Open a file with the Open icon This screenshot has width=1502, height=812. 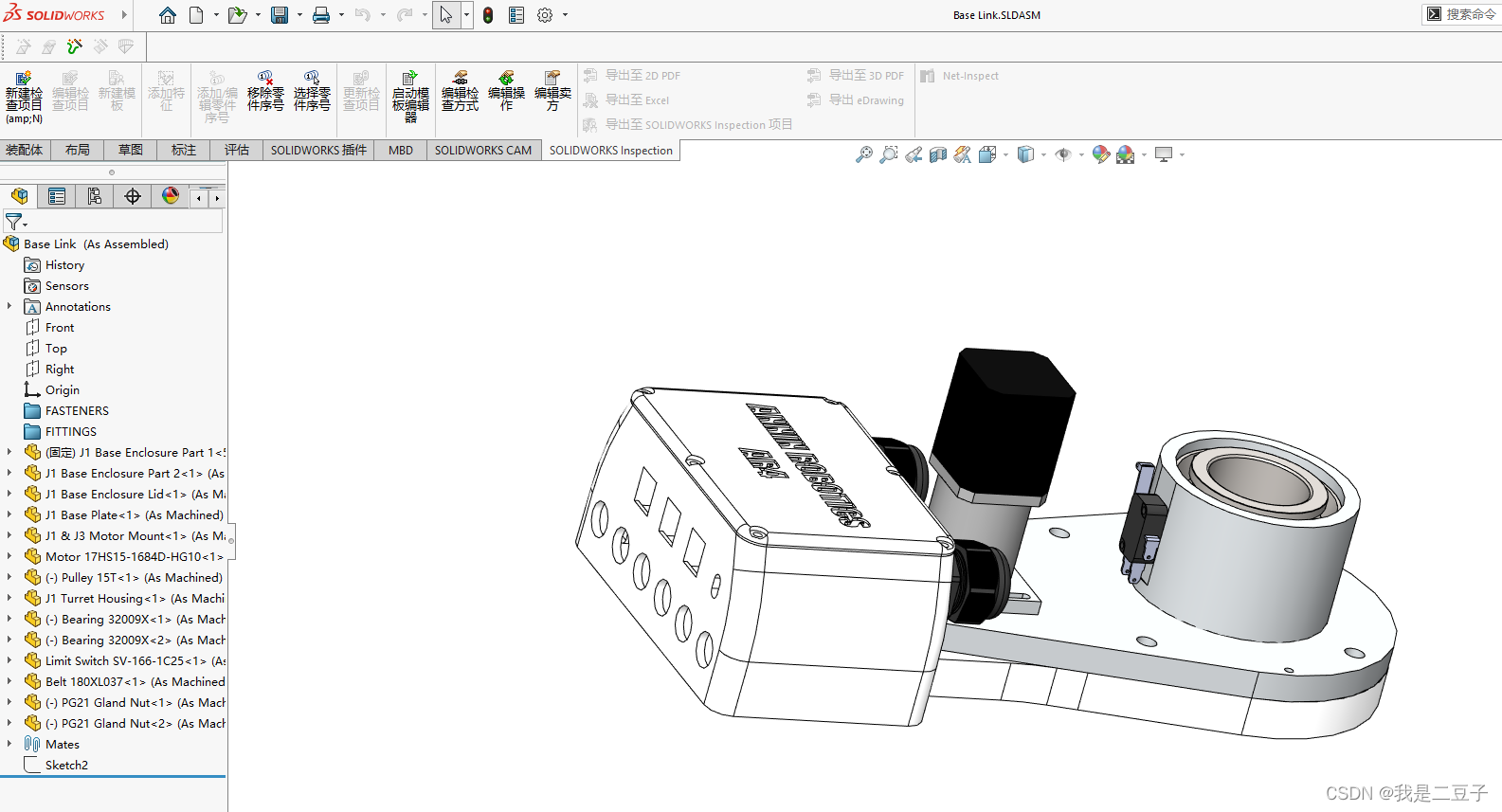(237, 15)
